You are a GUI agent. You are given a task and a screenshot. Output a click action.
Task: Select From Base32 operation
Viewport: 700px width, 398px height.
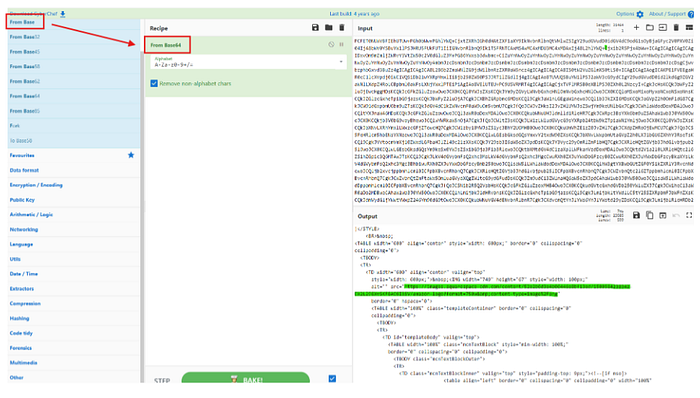74,37
